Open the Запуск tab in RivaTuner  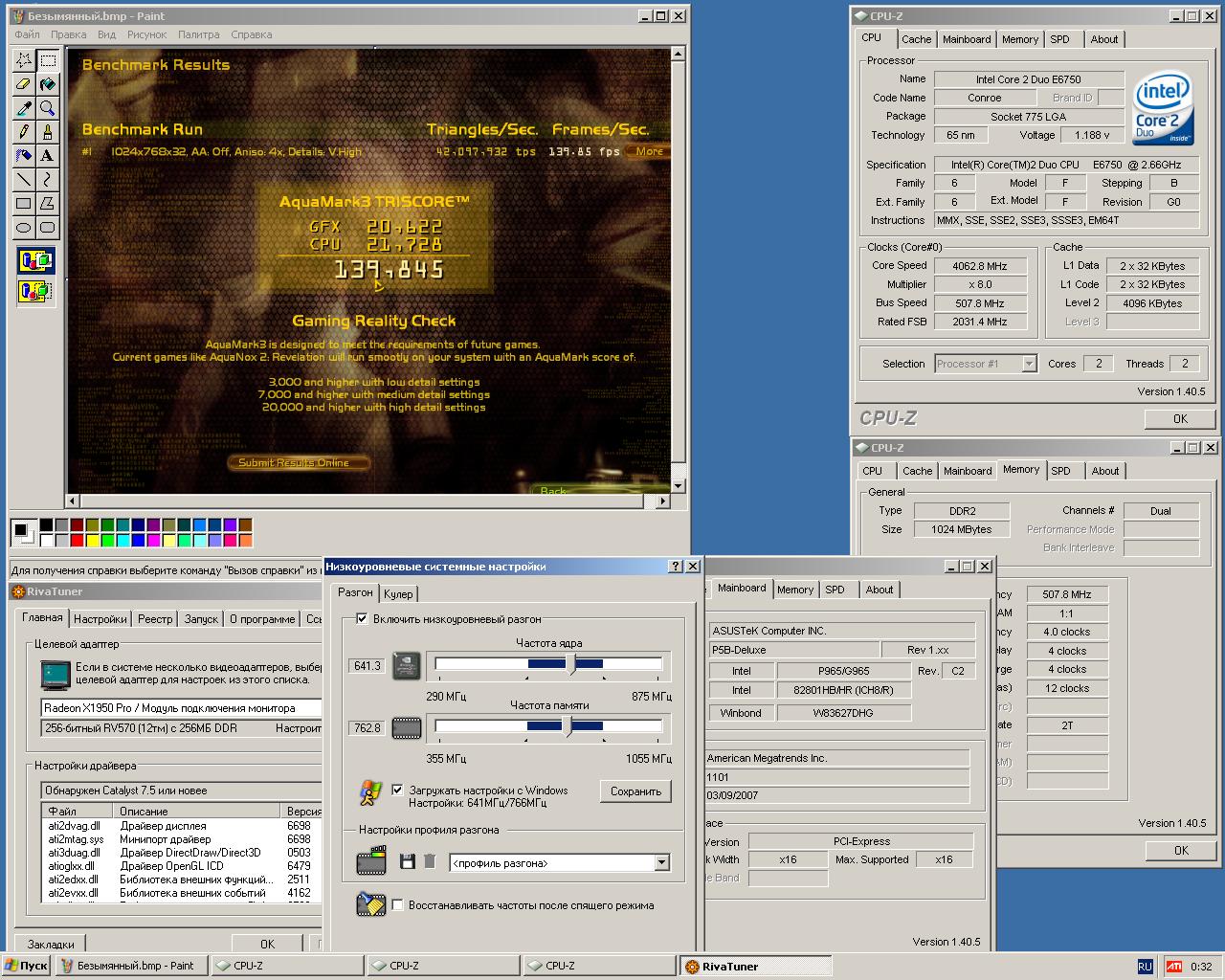coord(201,619)
